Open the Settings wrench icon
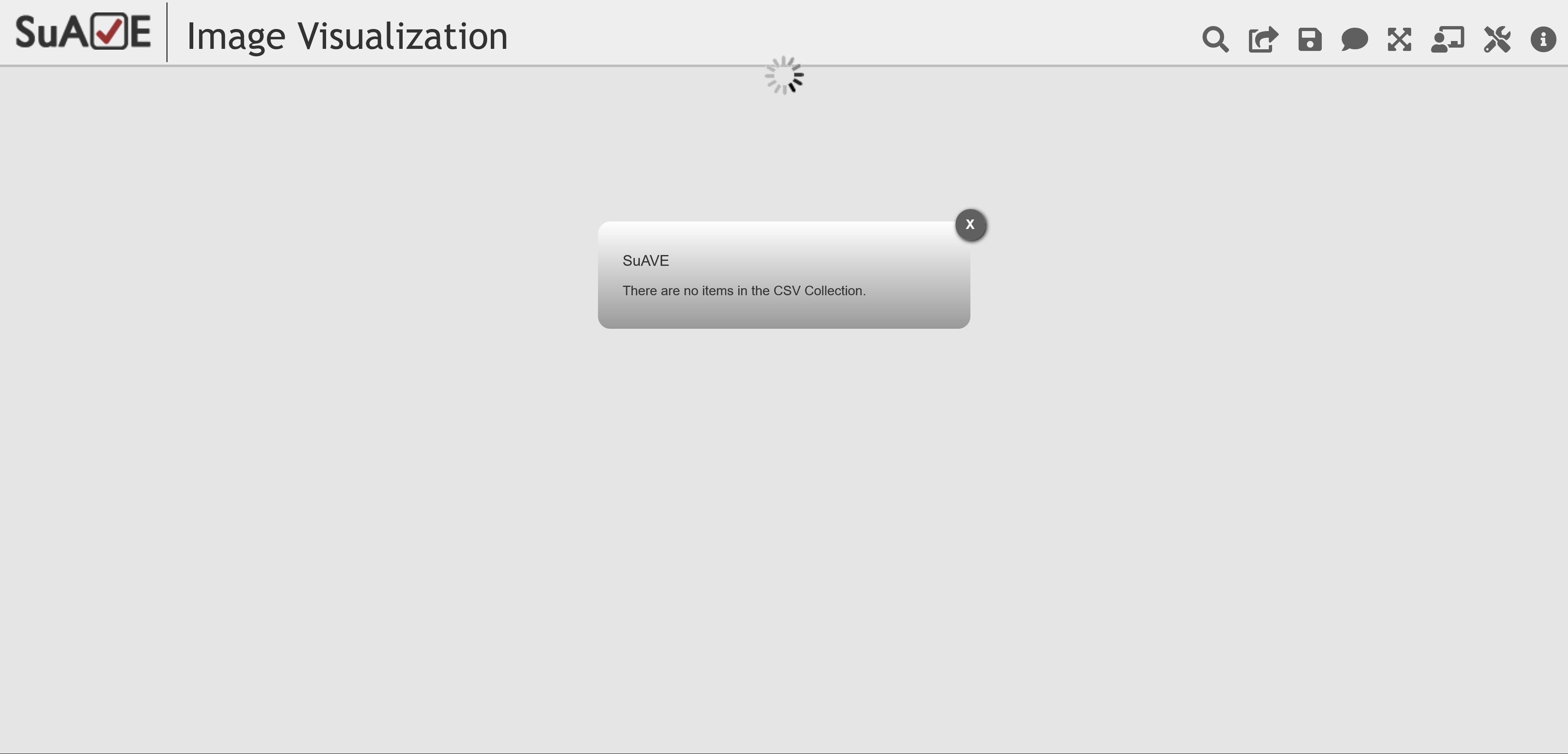 tap(1497, 38)
